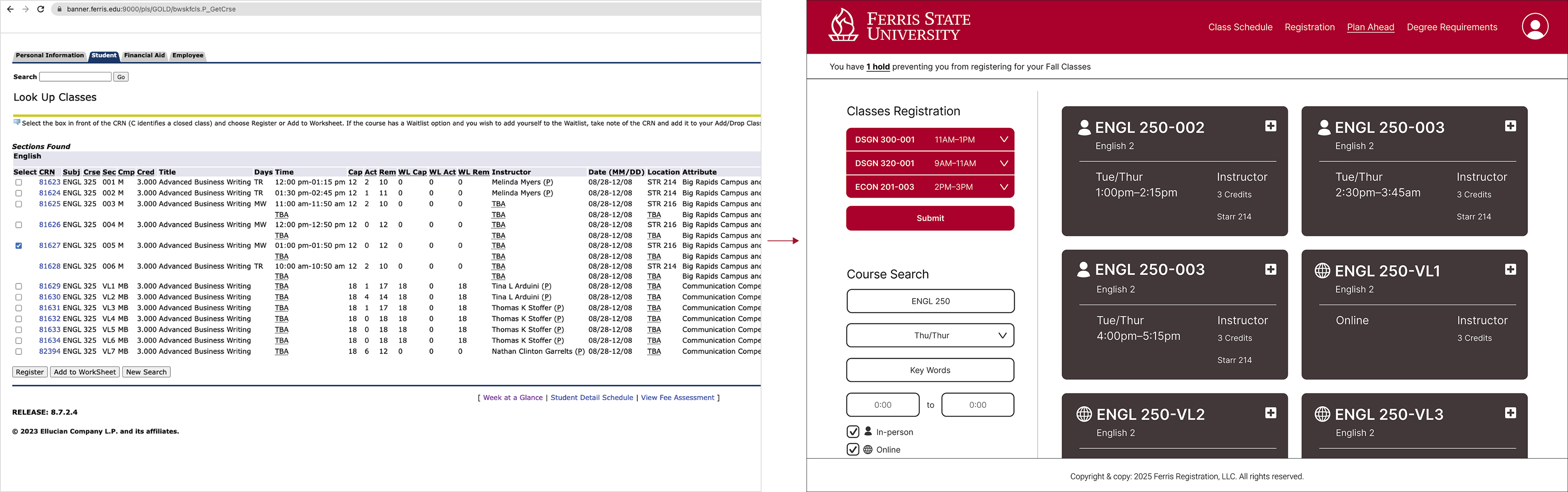Open Class Schedule in the top navigation

(x=1240, y=27)
